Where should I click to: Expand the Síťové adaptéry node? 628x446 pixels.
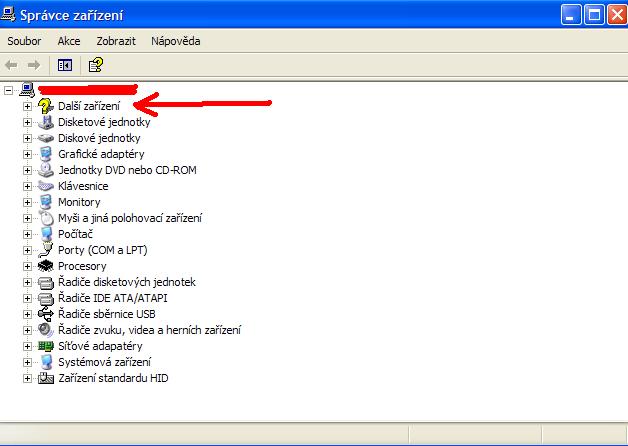coord(27,347)
